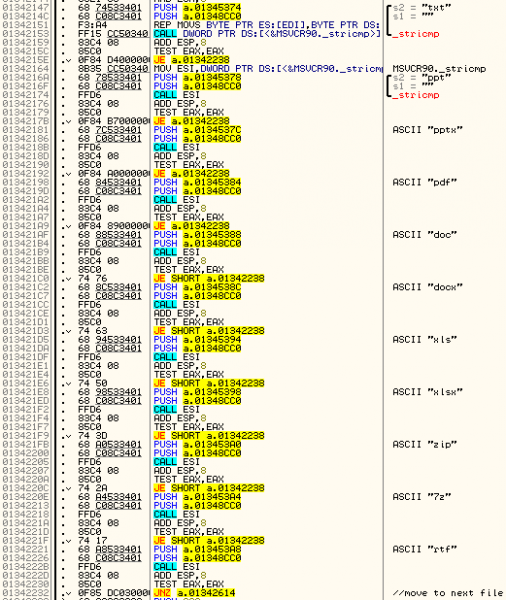The height and width of the screenshot is (600, 506).
Task: Select the MOV ESI,DWORD PTR instruction line
Action: [268, 68]
